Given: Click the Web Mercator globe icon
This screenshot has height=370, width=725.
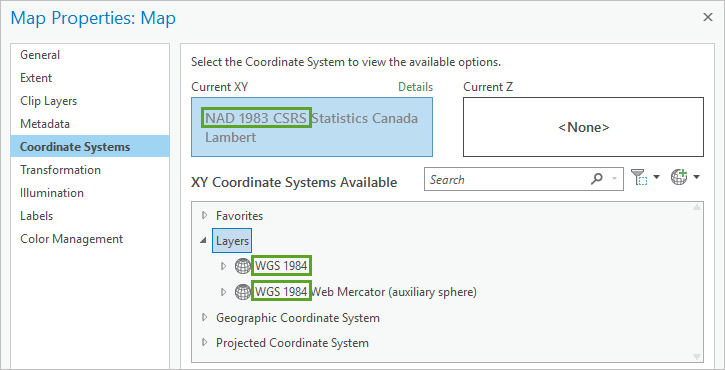Looking at the screenshot, I should (x=243, y=292).
